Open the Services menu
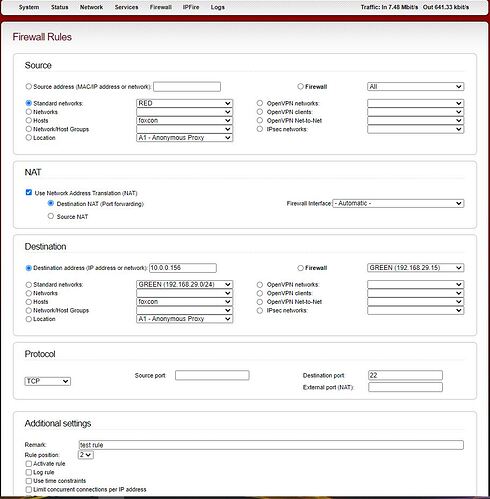This screenshot has height=499, width=490. (x=126, y=7)
